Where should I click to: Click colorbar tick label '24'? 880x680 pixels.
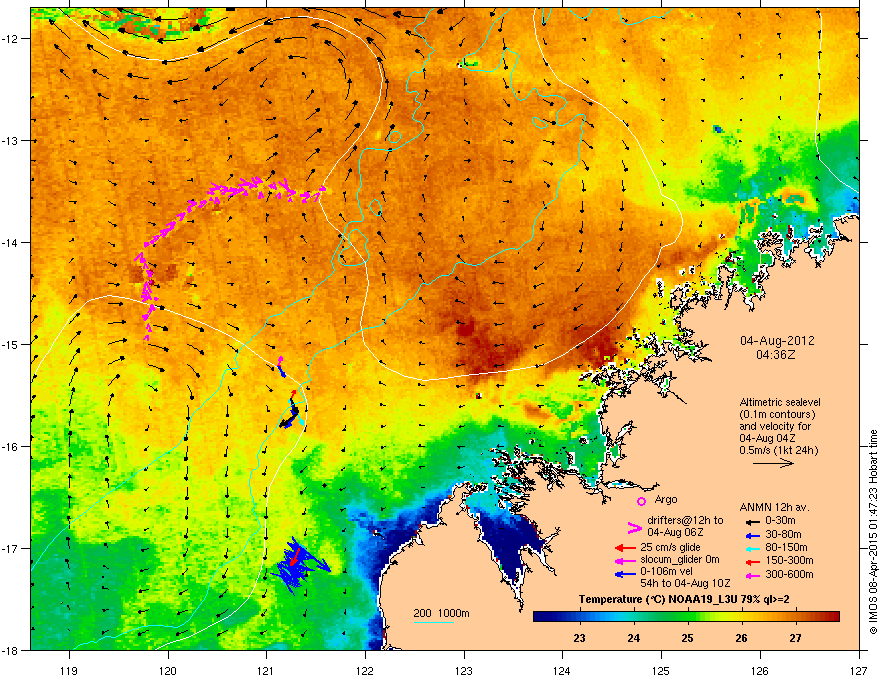(x=634, y=638)
